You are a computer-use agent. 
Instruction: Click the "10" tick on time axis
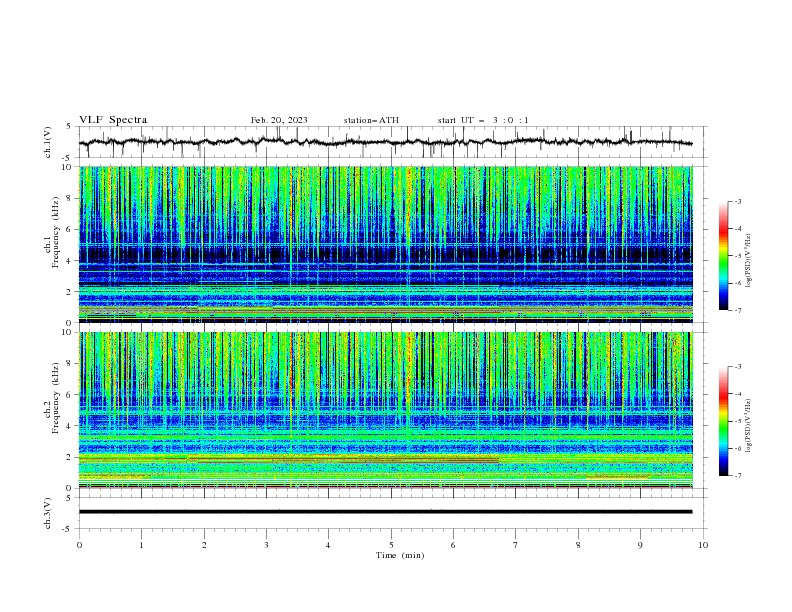click(703, 545)
